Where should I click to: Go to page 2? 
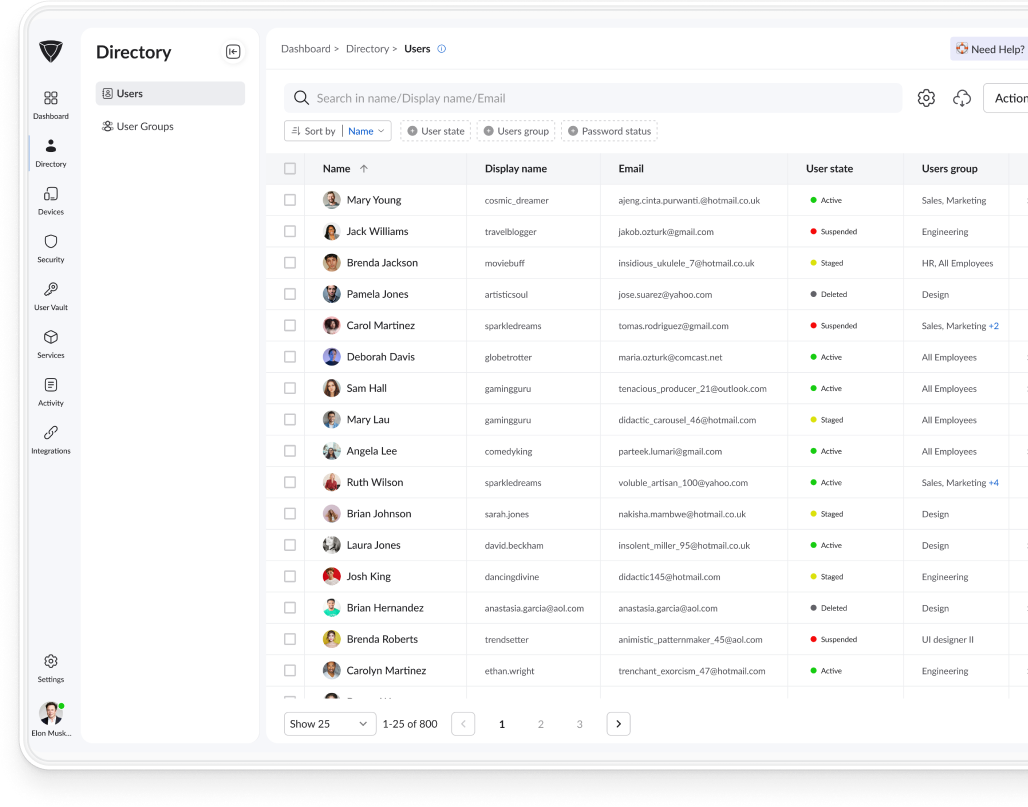click(x=540, y=724)
